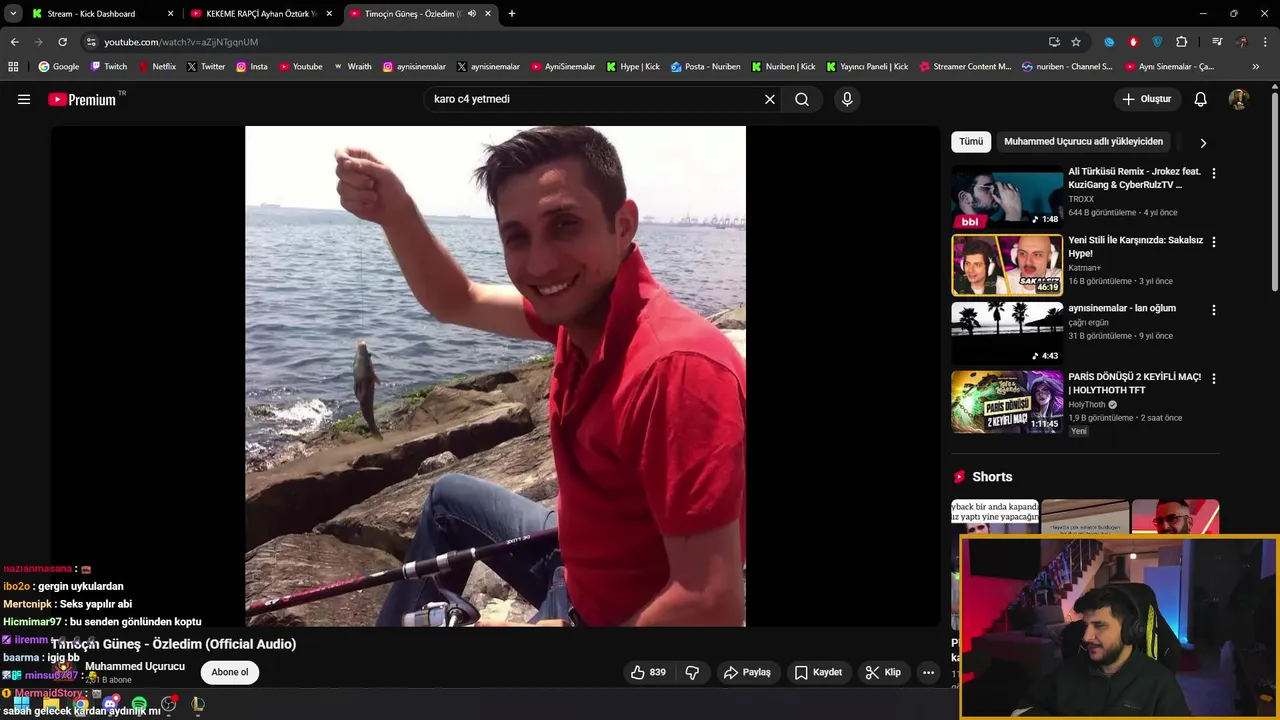This screenshot has height=720, width=1280.
Task: Show more bookmarks with the chevron
Action: click(1256, 67)
